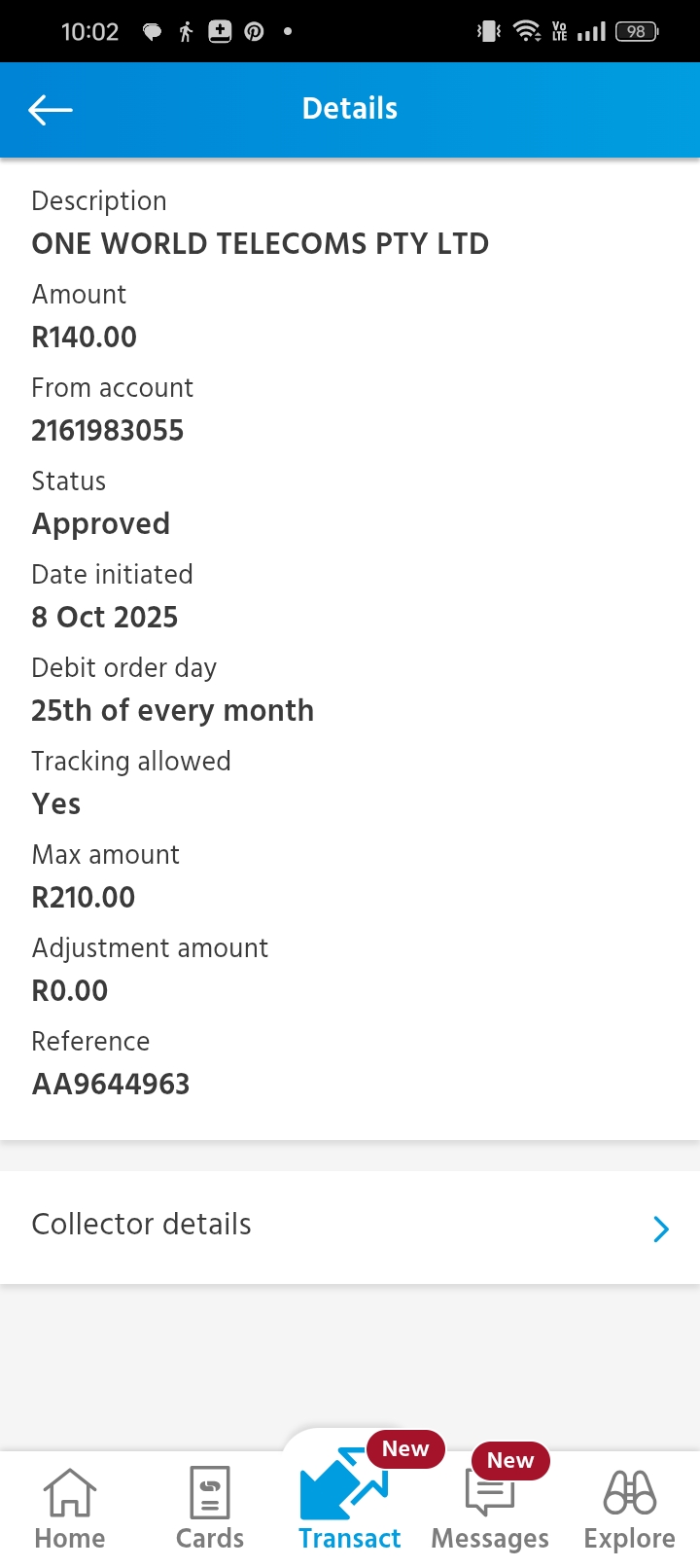Expand Collector details chevron
This screenshot has width=700, height=1568.
pyautogui.click(x=661, y=1229)
